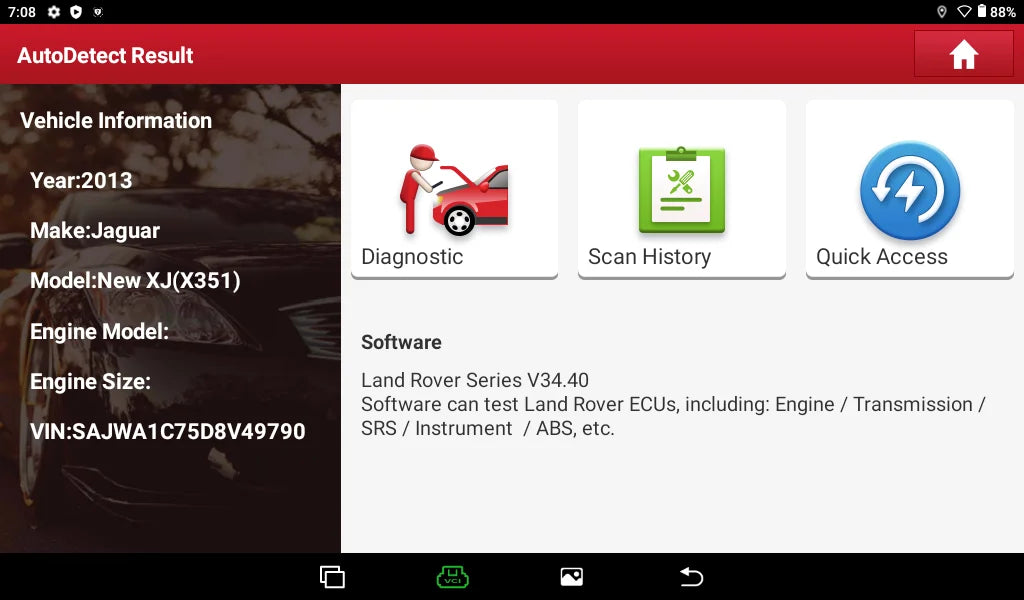
Task: Tap the Vehicle Information heading
Action: point(116,121)
